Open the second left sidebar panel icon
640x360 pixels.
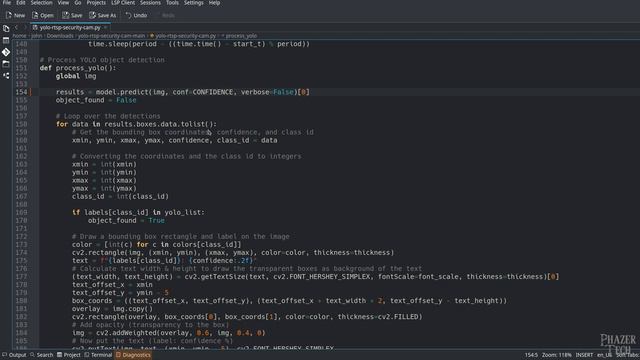[x=6, y=40]
